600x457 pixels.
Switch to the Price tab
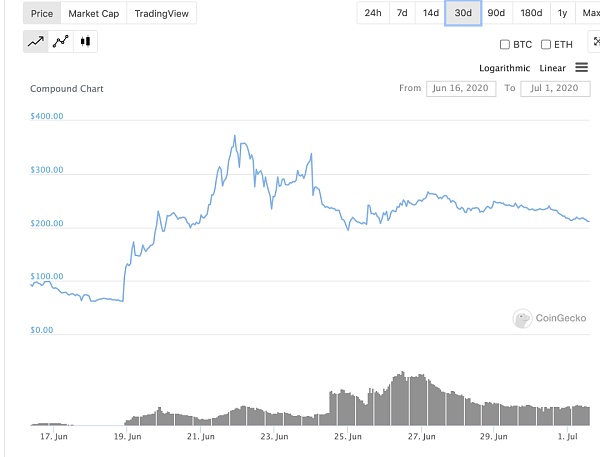click(42, 13)
